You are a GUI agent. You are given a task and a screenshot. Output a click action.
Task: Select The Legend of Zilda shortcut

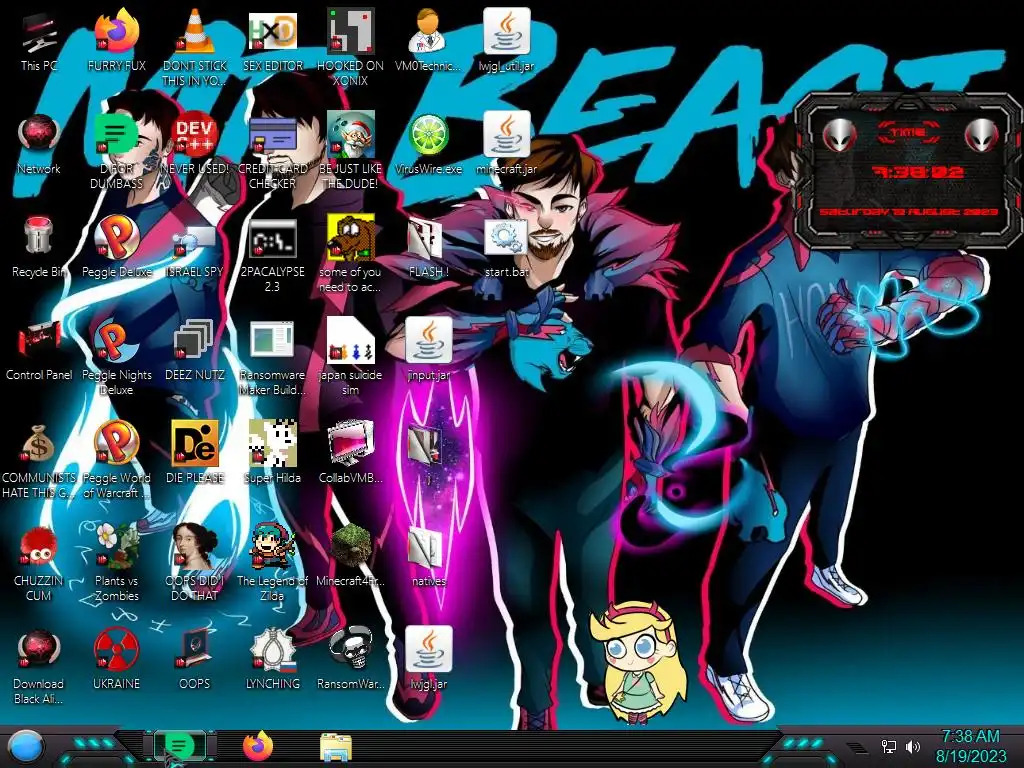272,563
